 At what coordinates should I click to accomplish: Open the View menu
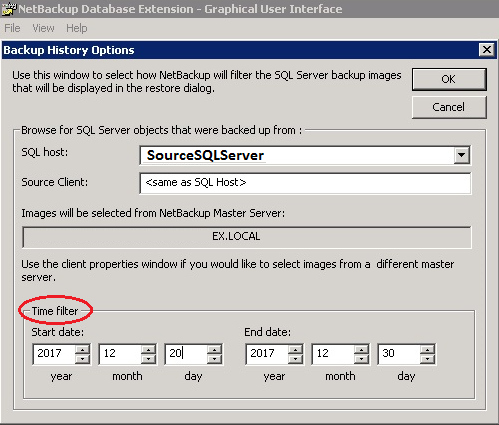[43, 28]
